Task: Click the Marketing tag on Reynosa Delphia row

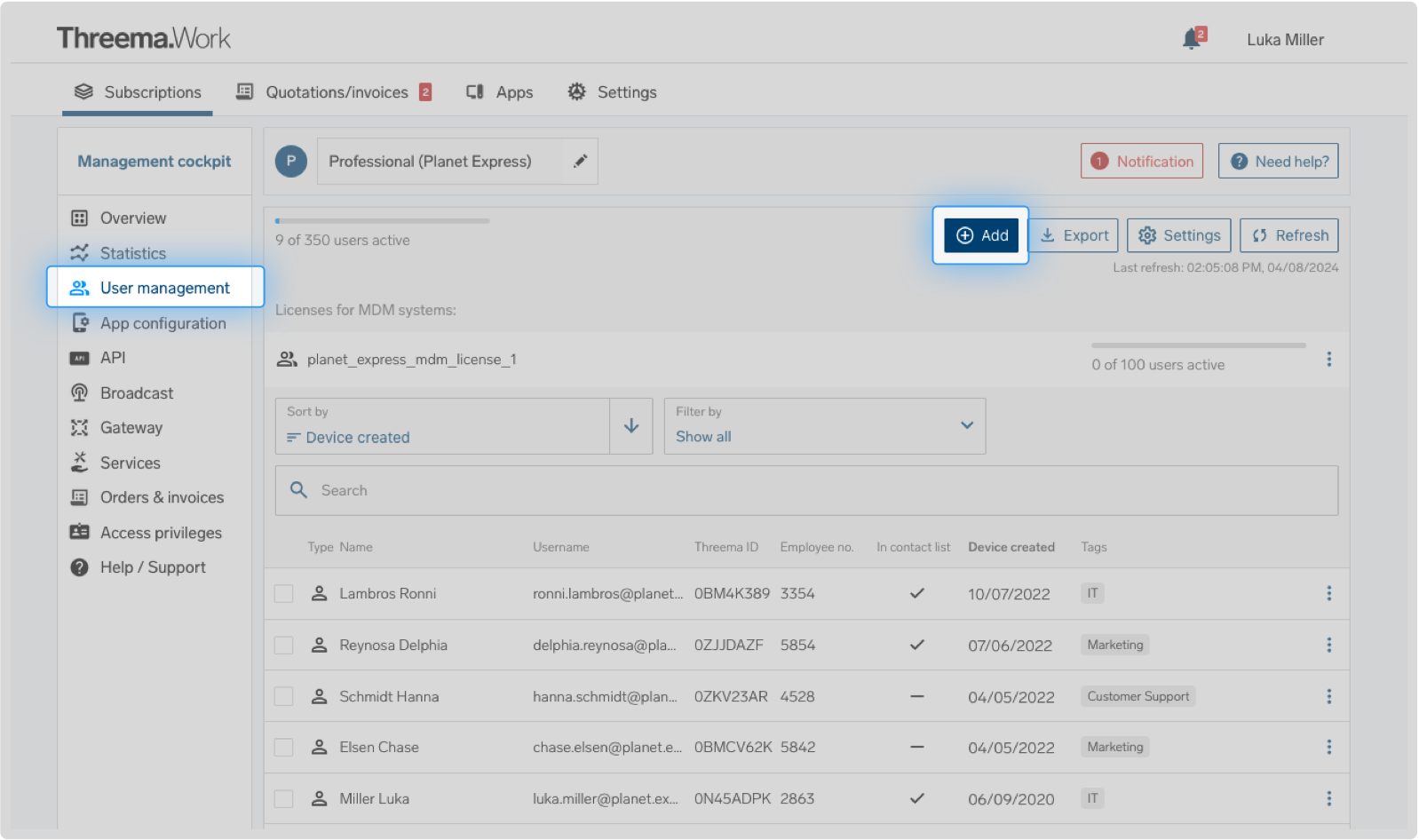Action: pyautogui.click(x=1115, y=645)
